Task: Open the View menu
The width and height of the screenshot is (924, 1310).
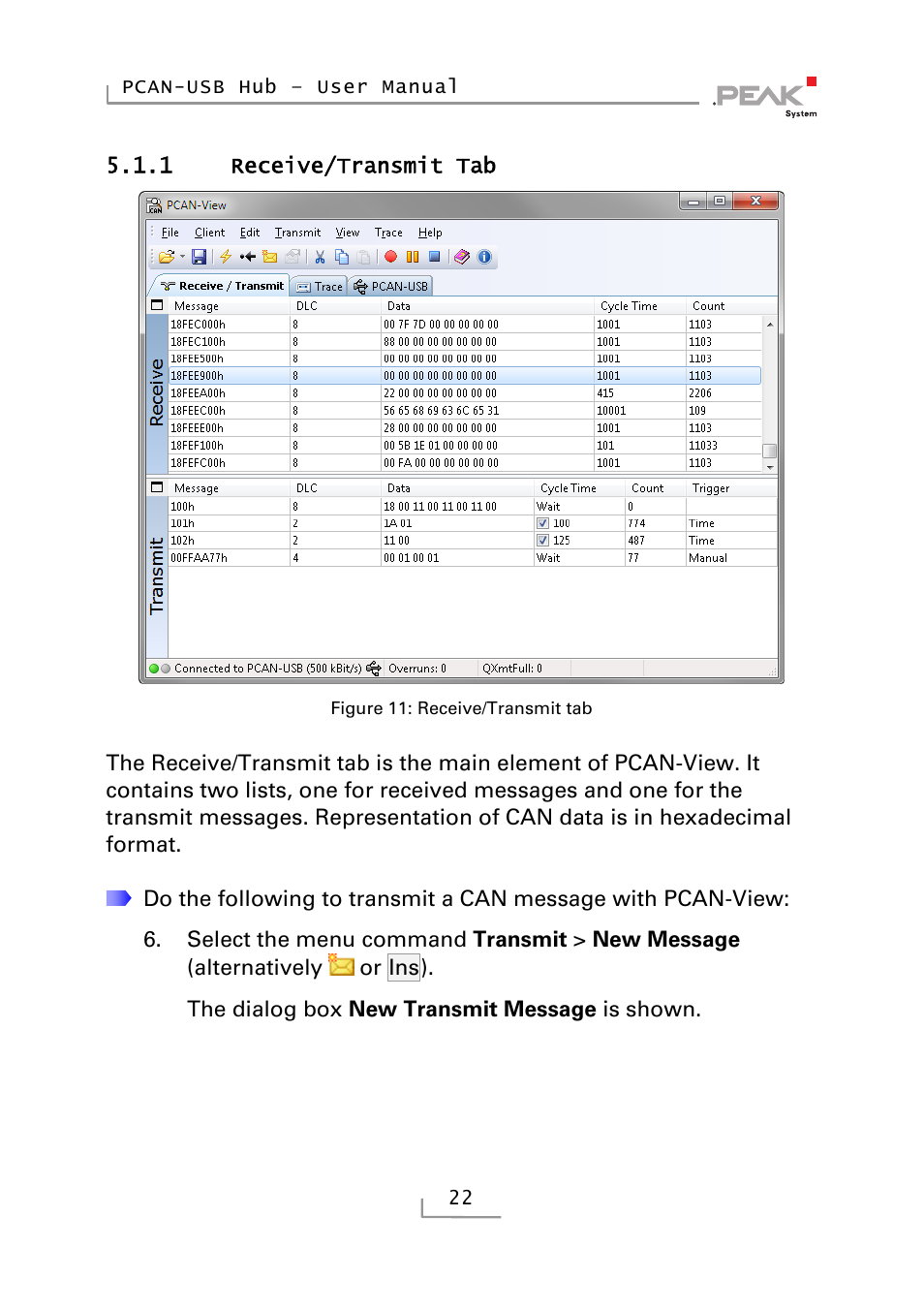Action: click(348, 233)
